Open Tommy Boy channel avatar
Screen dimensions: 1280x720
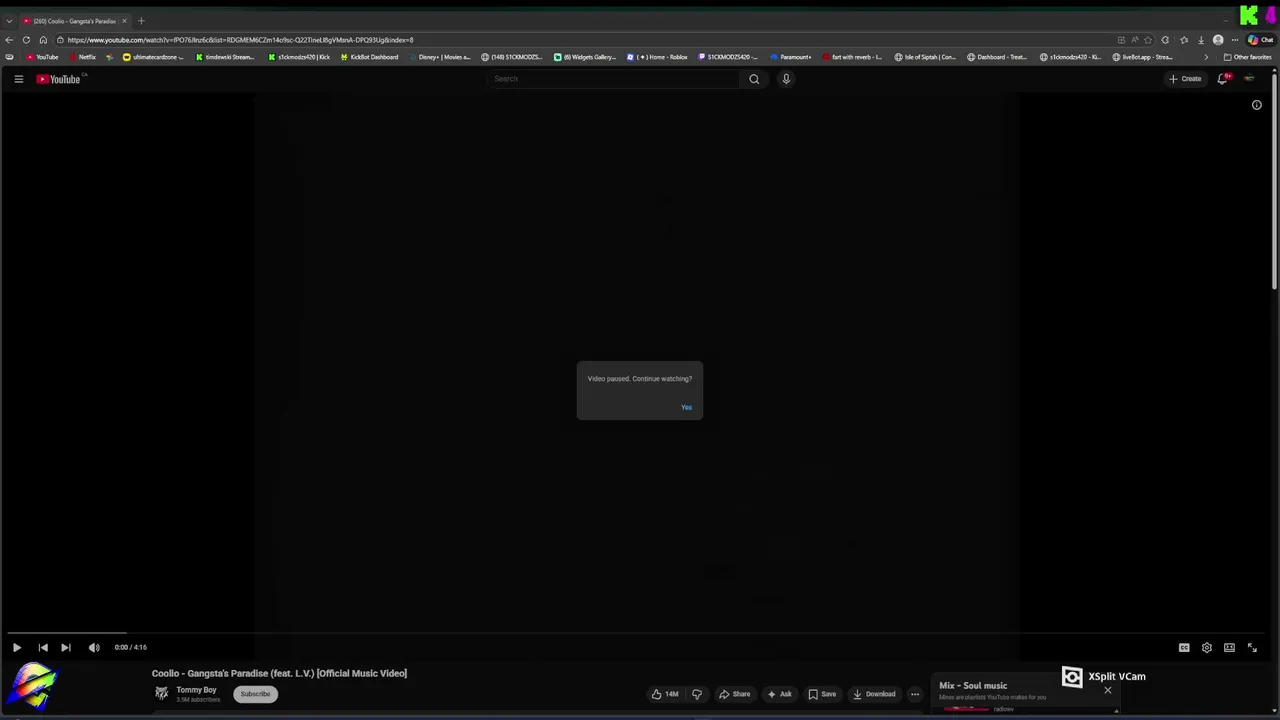coord(161,694)
